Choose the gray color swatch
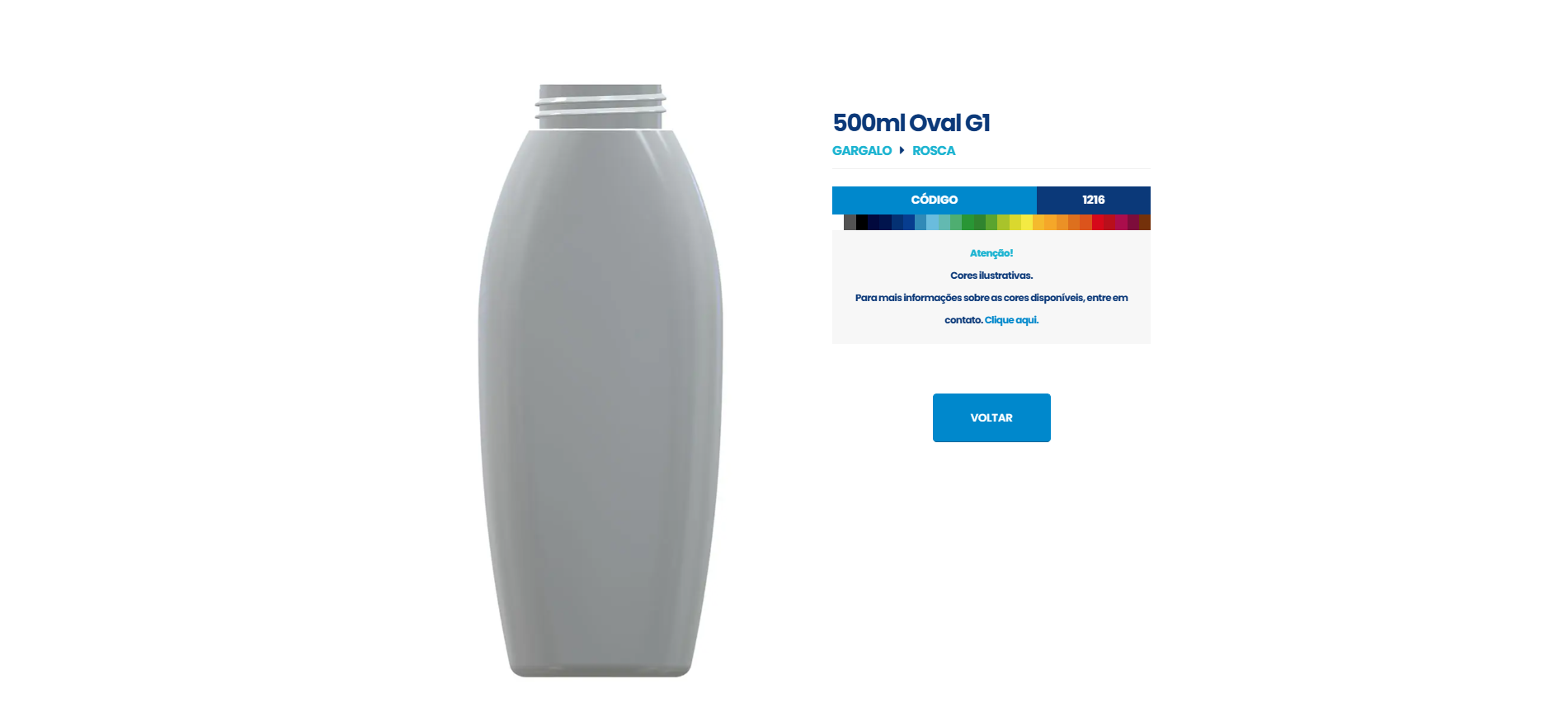Image resolution: width=1568 pixels, height=707 pixels. click(x=850, y=222)
